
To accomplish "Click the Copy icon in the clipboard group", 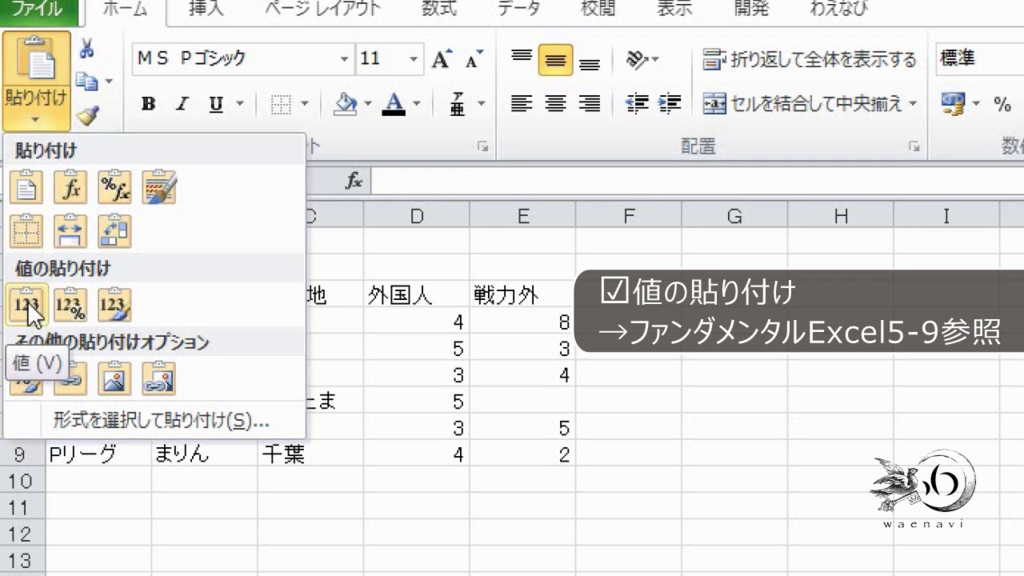I will click(88, 82).
